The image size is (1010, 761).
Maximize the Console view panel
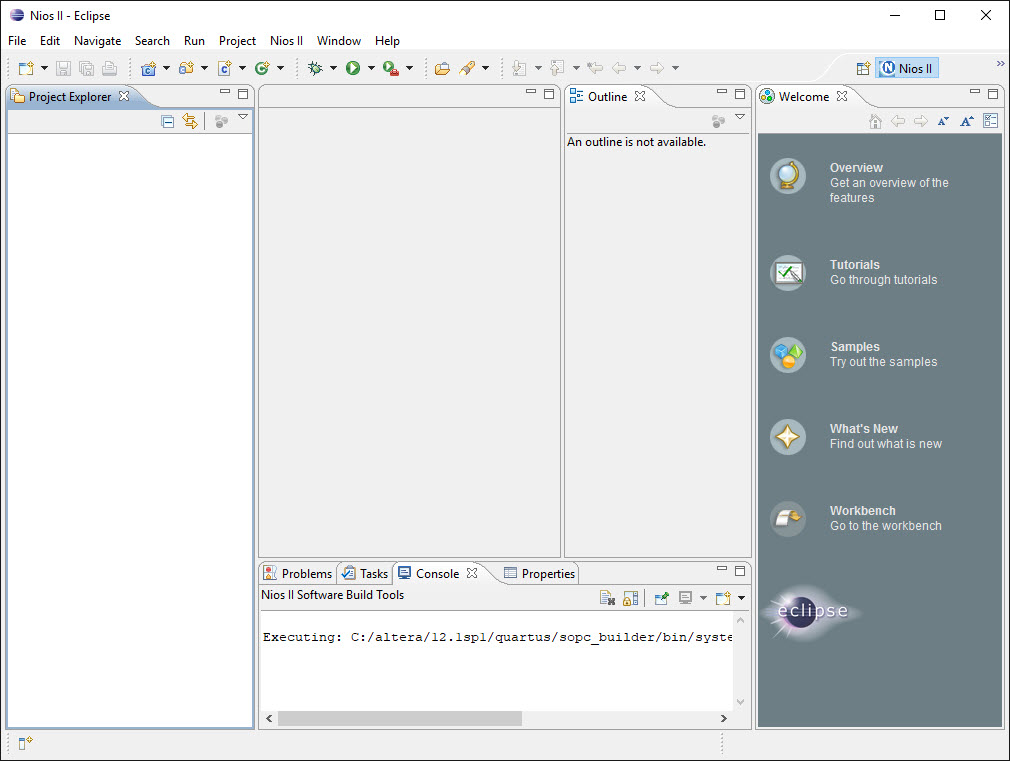(x=740, y=571)
